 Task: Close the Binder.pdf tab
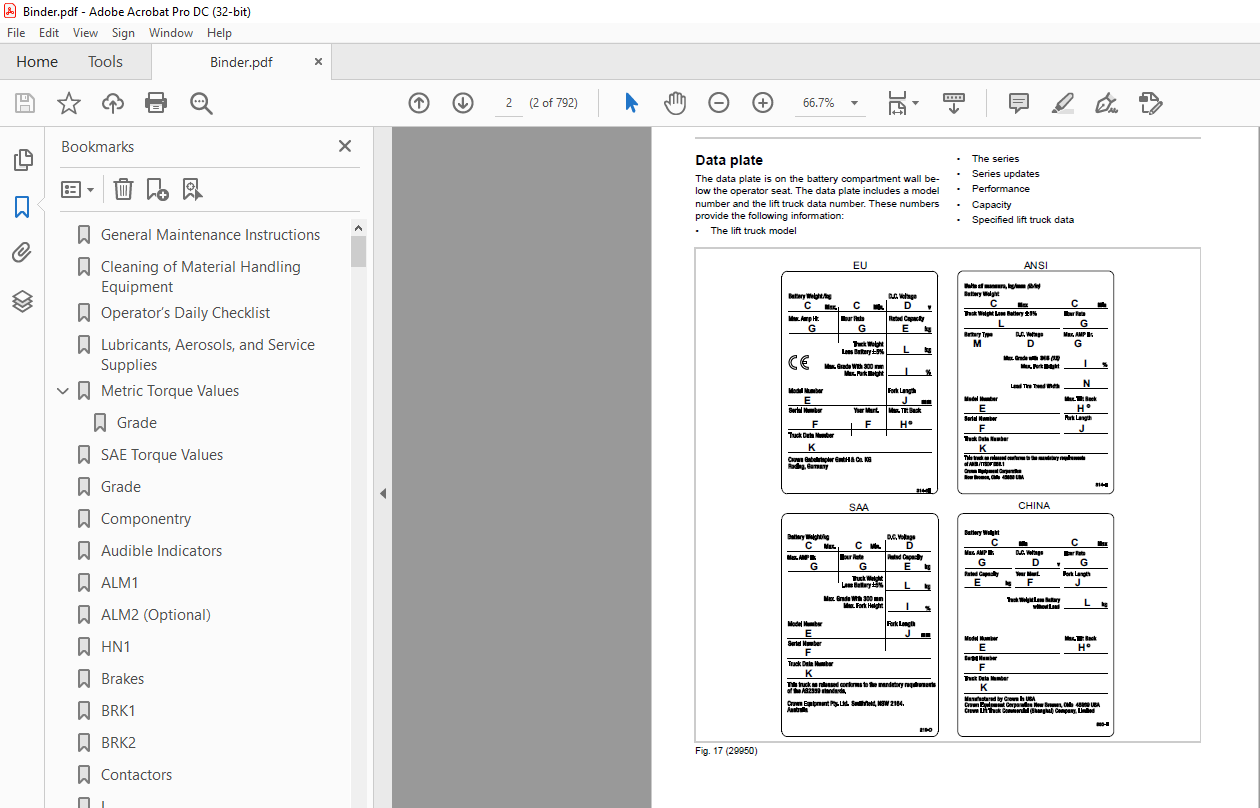(319, 61)
